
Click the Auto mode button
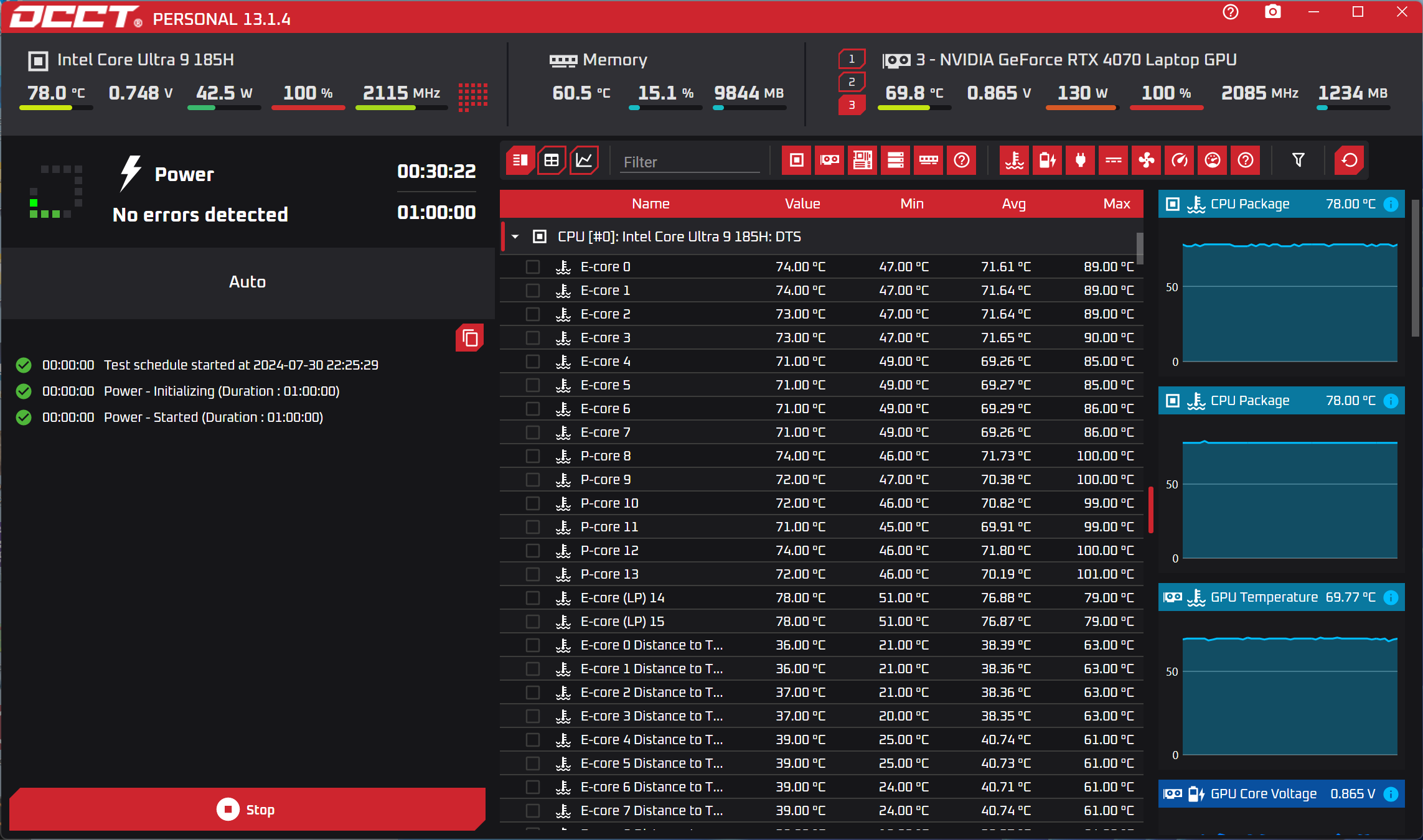[247, 282]
